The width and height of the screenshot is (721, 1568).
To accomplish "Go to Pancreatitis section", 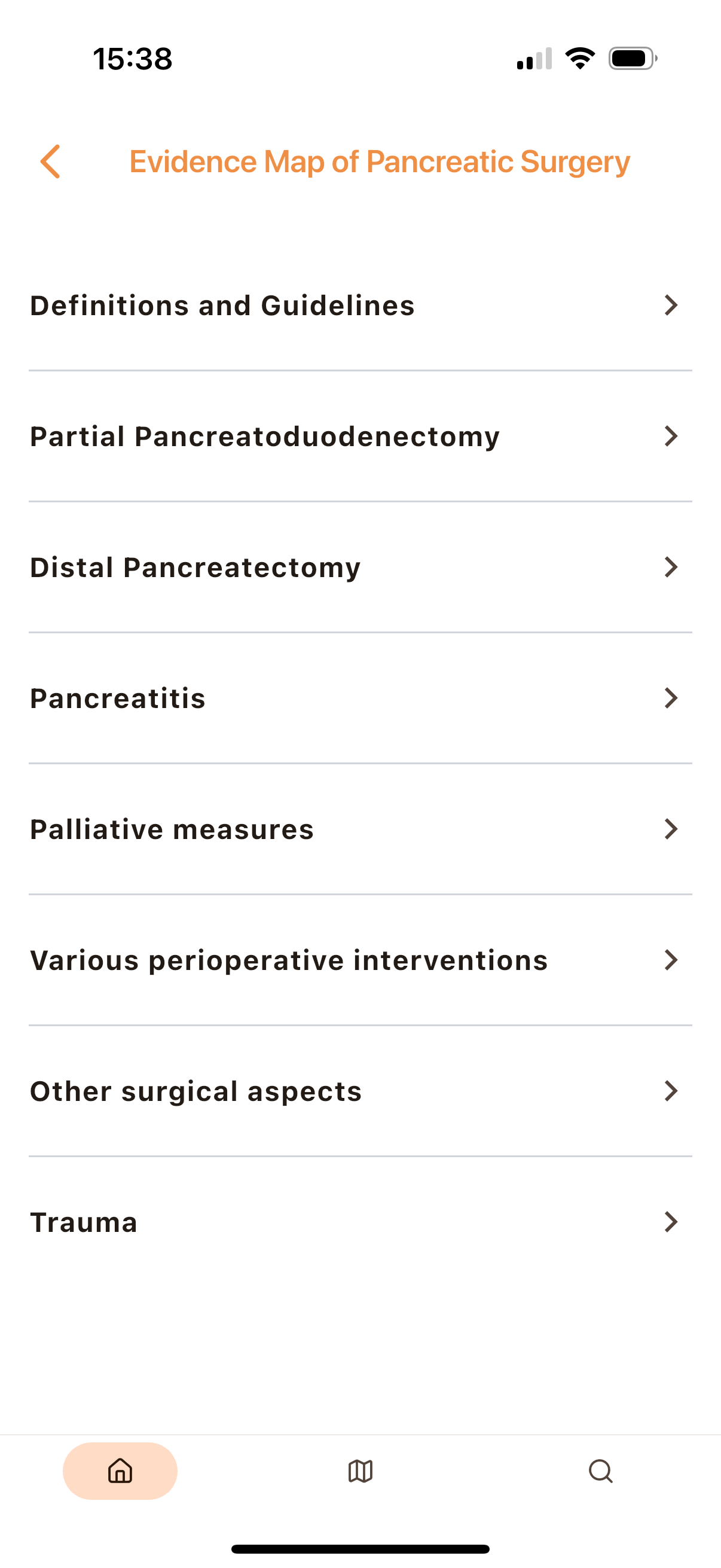I will click(x=118, y=698).
